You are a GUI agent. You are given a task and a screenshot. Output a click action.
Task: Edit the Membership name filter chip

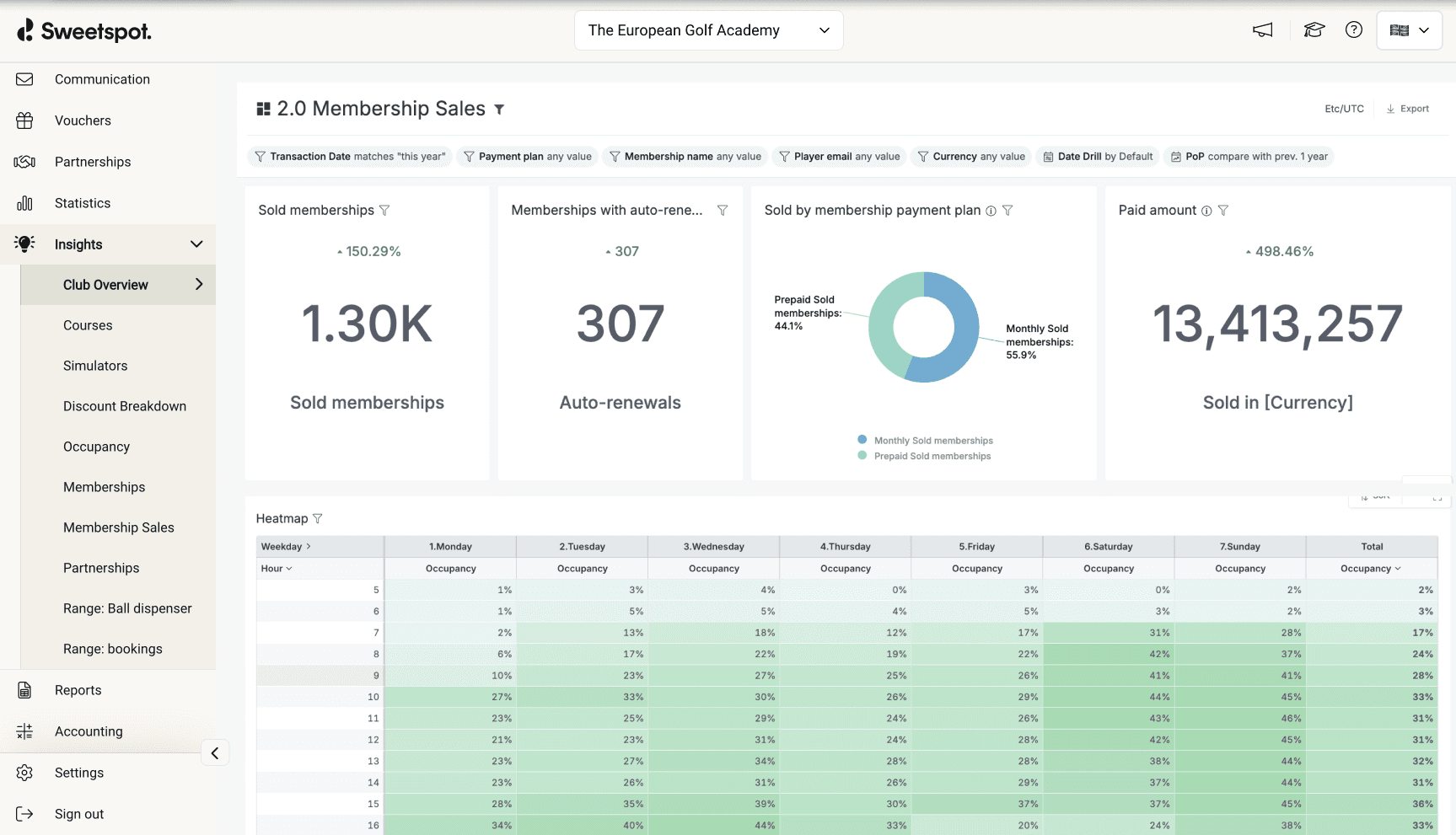[685, 157]
